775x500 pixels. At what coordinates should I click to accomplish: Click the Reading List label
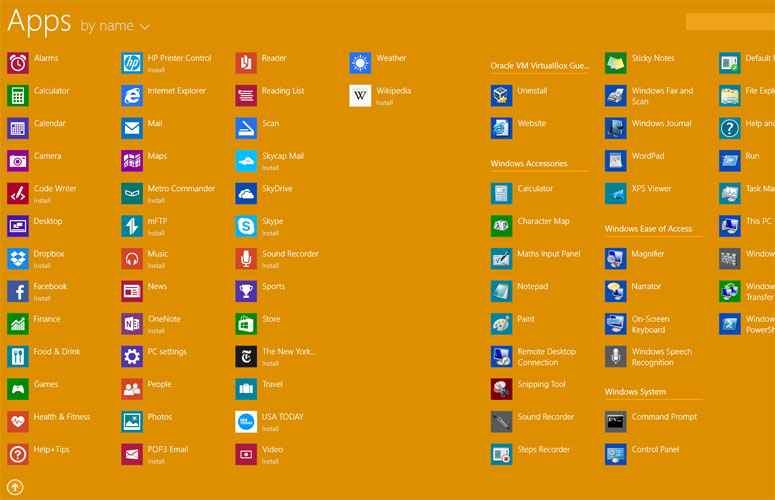pyautogui.click(x=283, y=91)
